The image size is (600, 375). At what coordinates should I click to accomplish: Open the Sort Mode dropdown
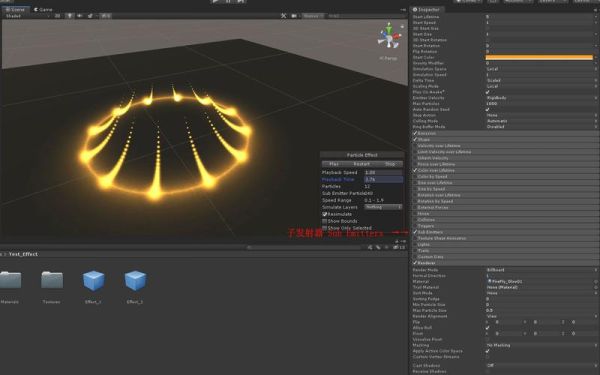[541, 293]
